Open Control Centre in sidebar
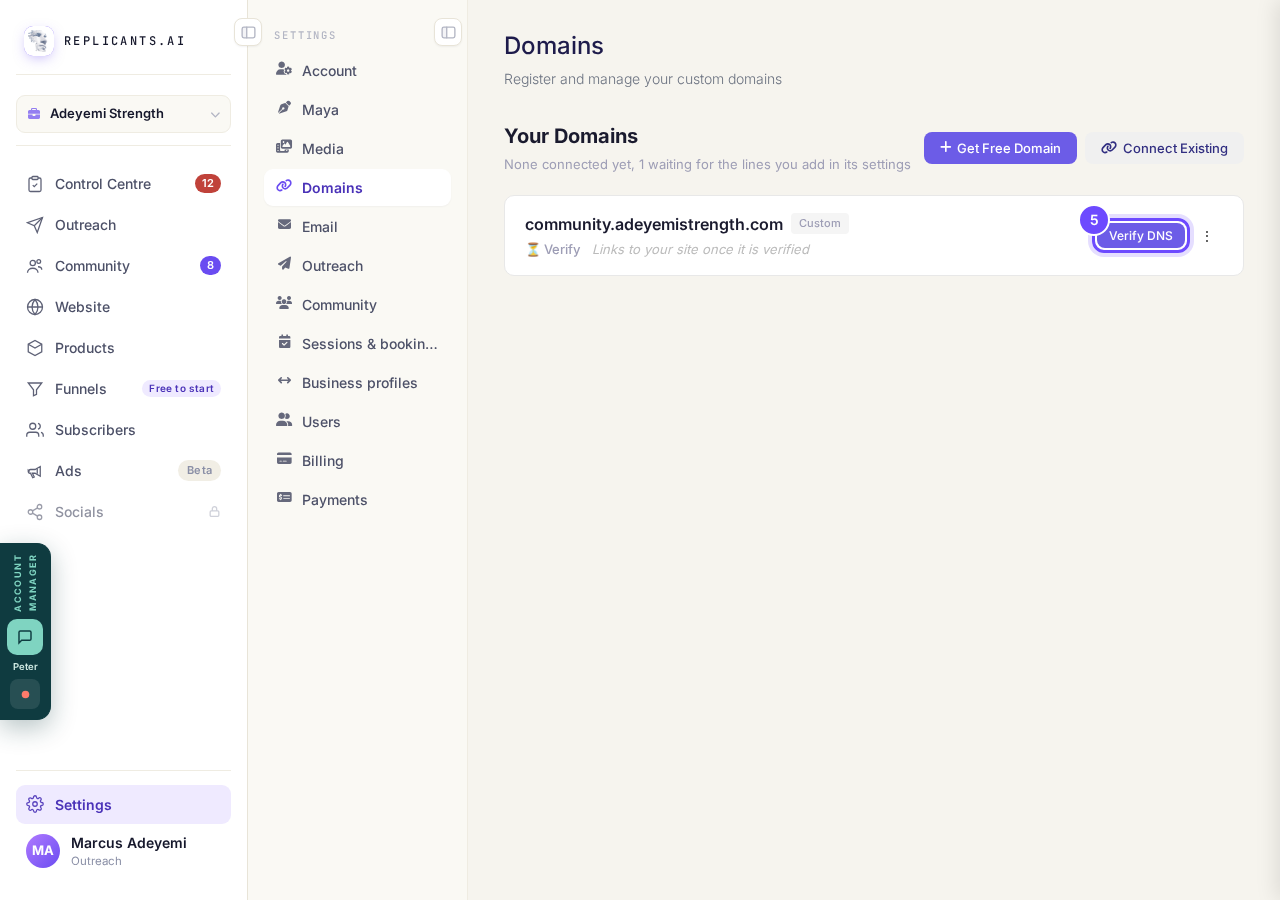 click(x=123, y=184)
